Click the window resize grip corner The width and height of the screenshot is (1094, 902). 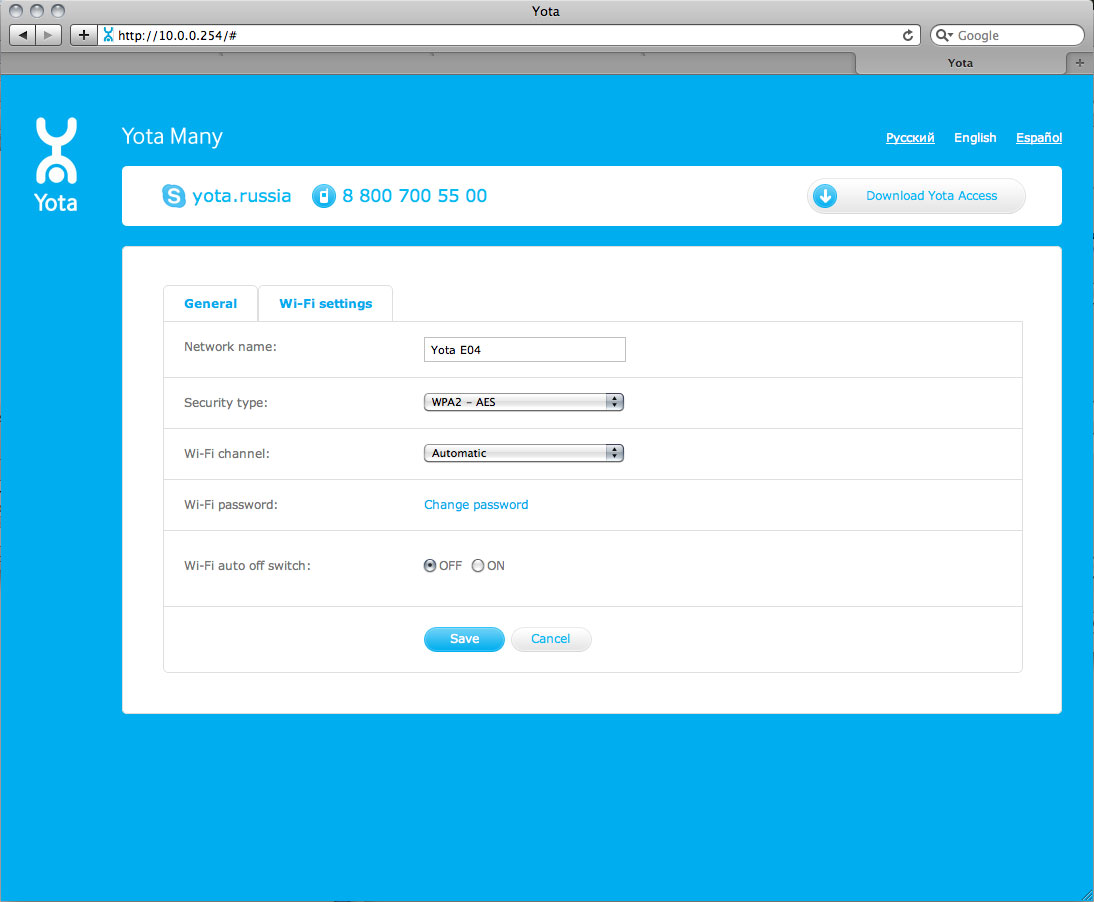[1087, 895]
